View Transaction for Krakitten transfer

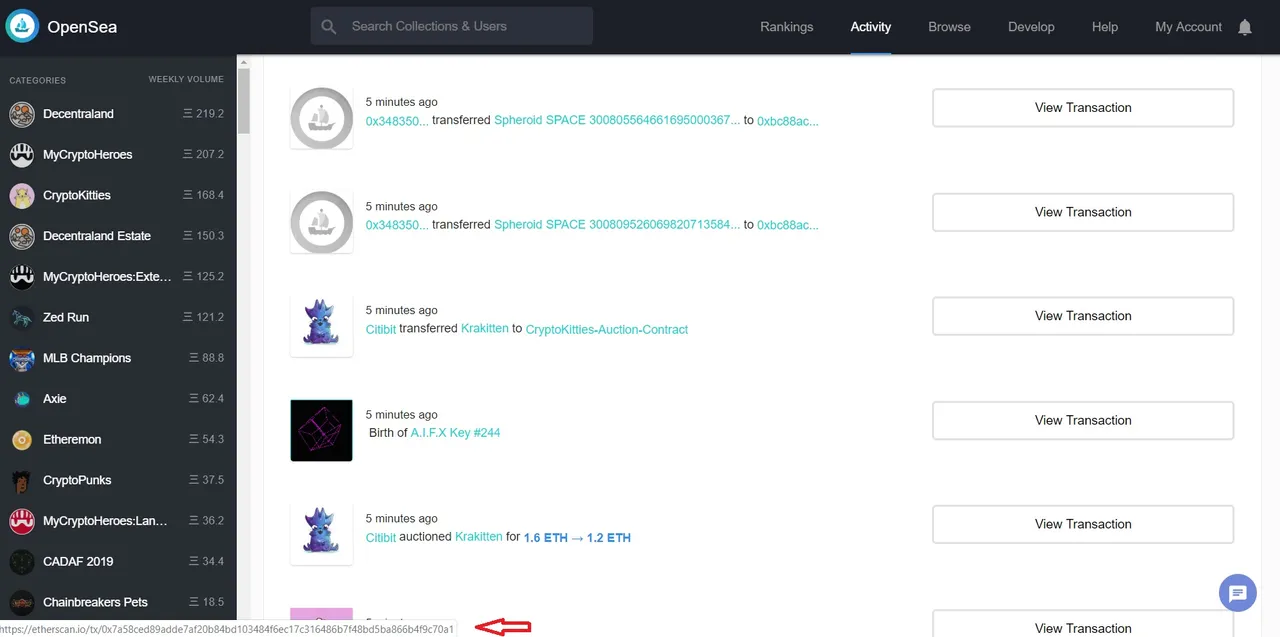click(x=1083, y=316)
